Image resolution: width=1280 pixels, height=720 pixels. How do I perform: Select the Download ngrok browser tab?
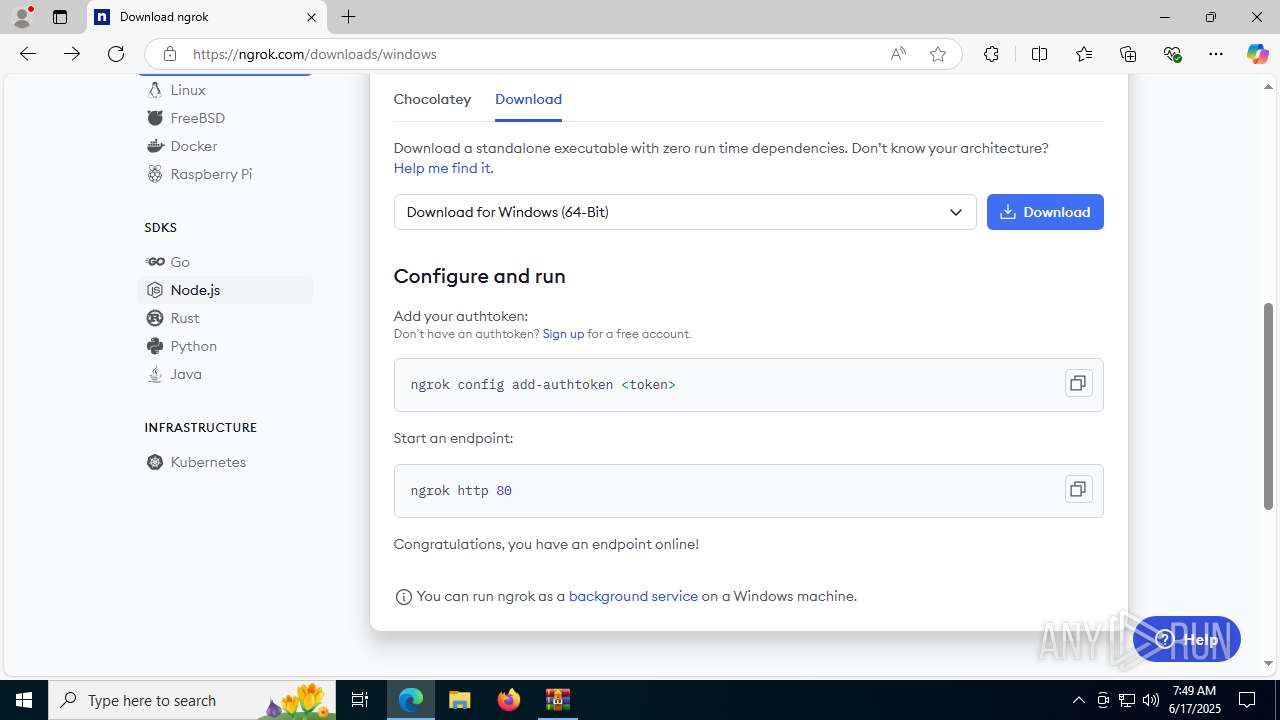point(207,17)
